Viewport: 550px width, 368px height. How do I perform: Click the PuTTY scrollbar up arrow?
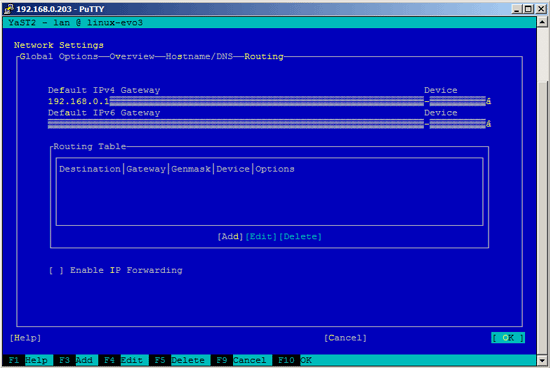pos(542,22)
